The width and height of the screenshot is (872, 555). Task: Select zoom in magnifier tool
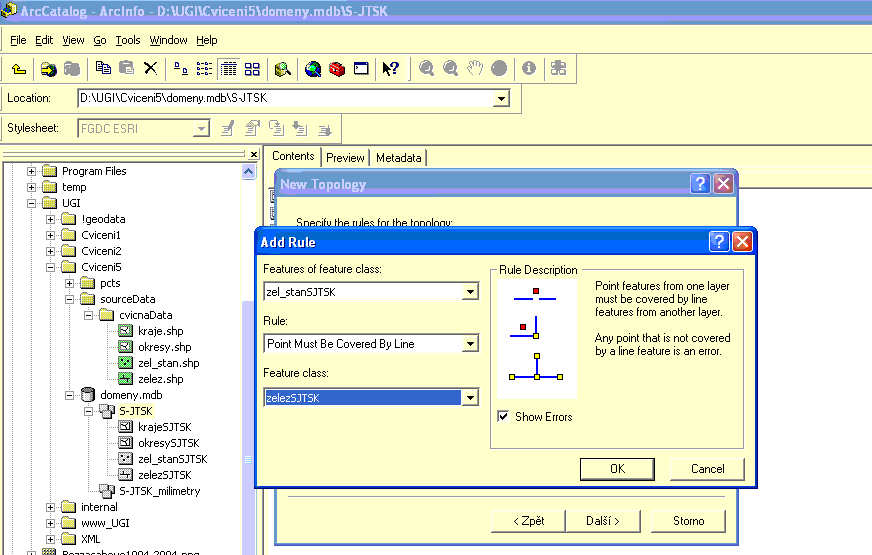(x=427, y=68)
